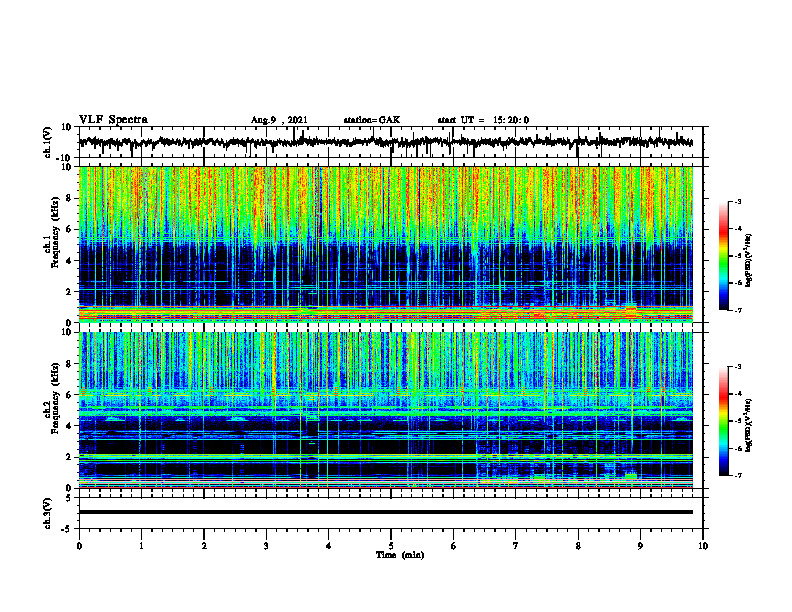The height and width of the screenshot is (612, 792).
Task: Click the ch.1 spectrogram color bar
Action: [723, 256]
